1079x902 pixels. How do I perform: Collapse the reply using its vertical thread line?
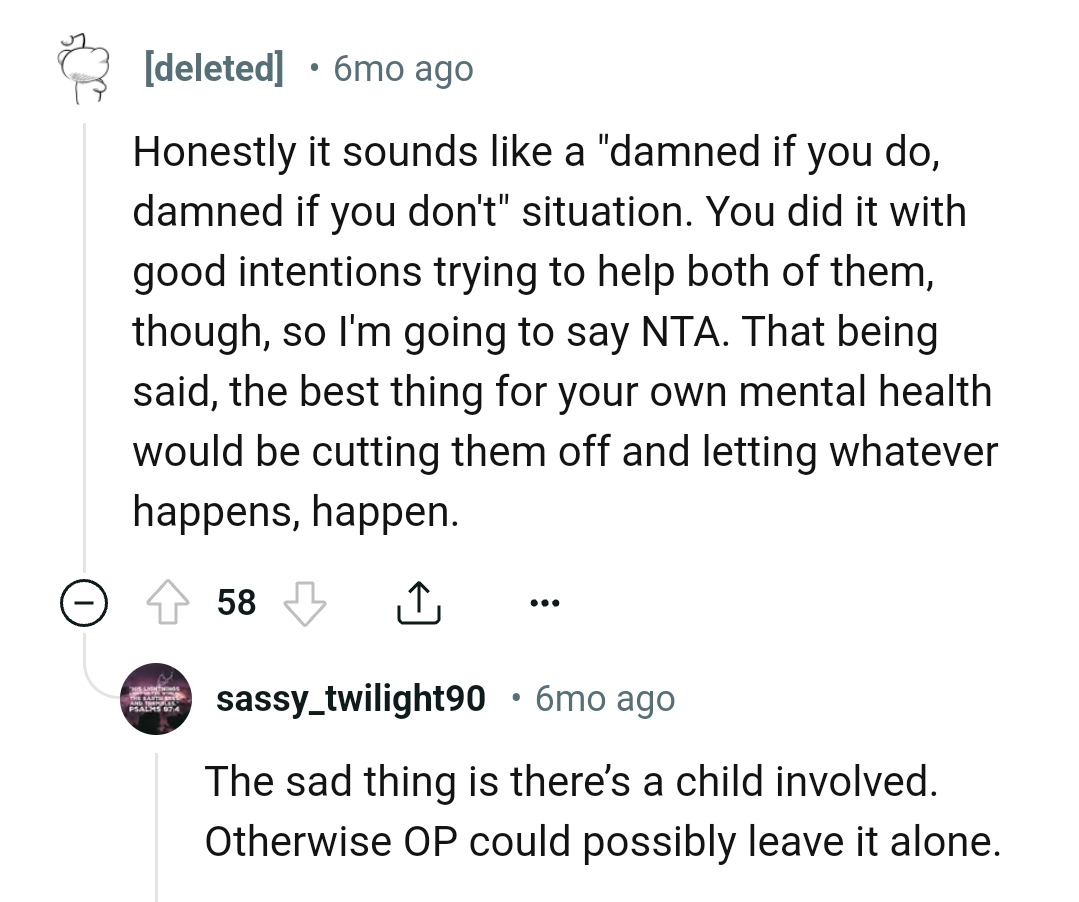(158, 820)
